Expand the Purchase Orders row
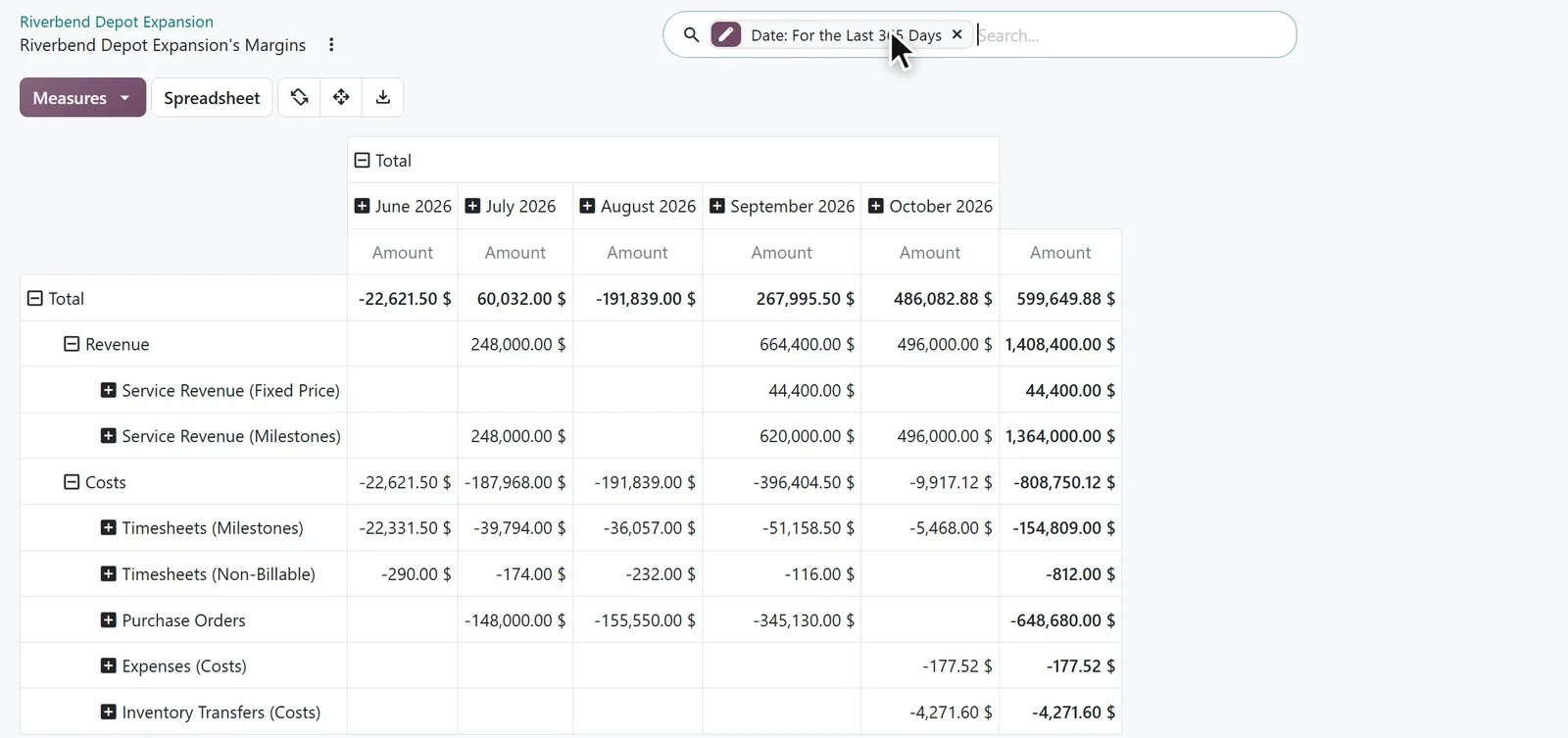This screenshot has height=738, width=1568. pos(108,619)
